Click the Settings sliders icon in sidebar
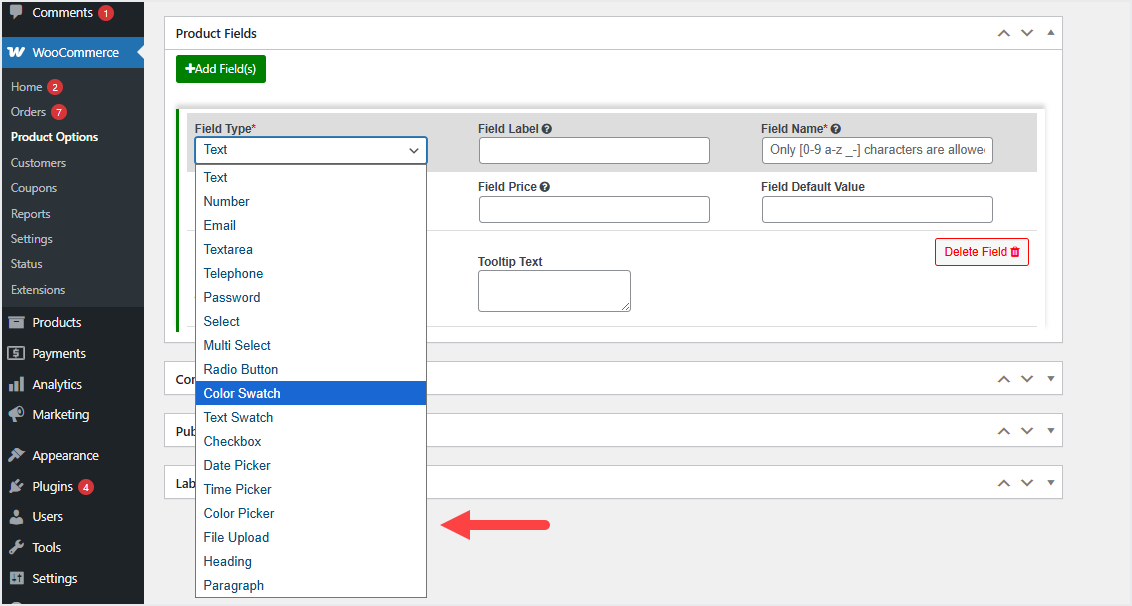 coord(16,578)
